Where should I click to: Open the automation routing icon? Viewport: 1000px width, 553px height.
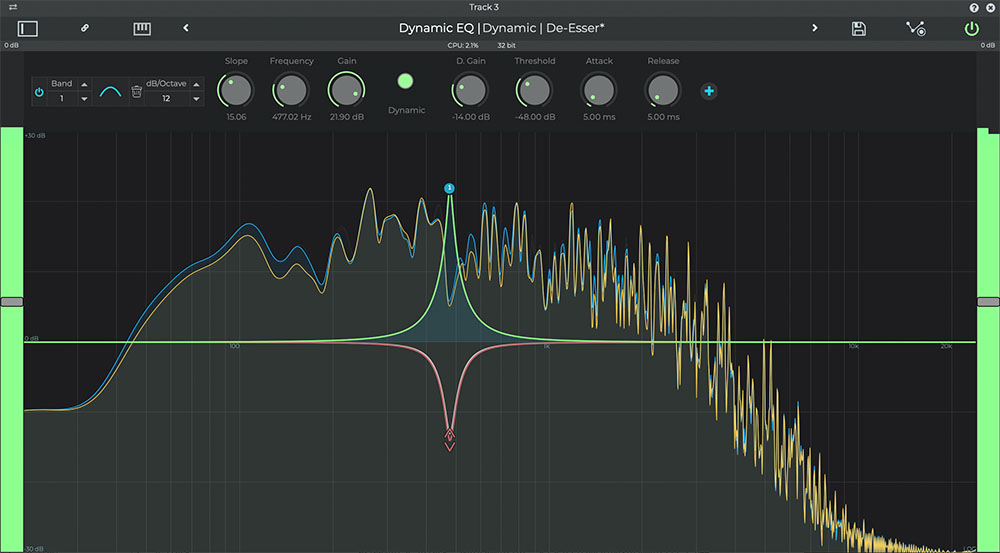pyautogui.click(x=915, y=29)
